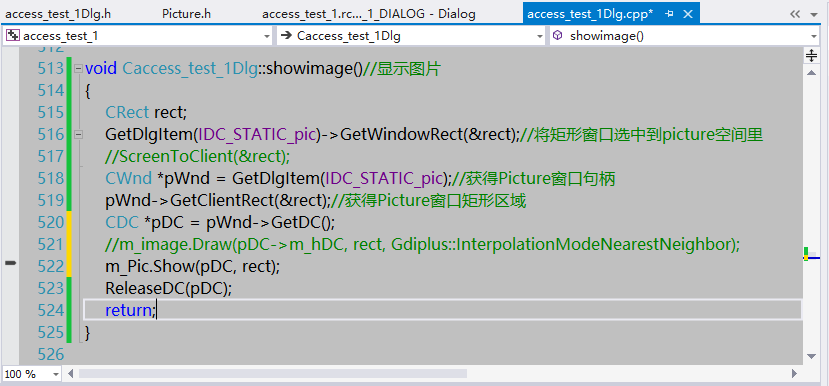Click line number 525 in the margin
The height and width of the screenshot is (386, 829).
click(x=50, y=333)
